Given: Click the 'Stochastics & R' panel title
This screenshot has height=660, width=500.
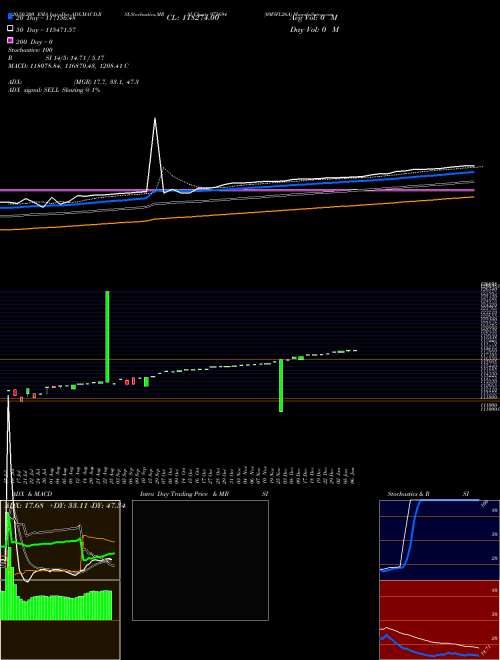Looking at the screenshot, I should click(409, 494).
